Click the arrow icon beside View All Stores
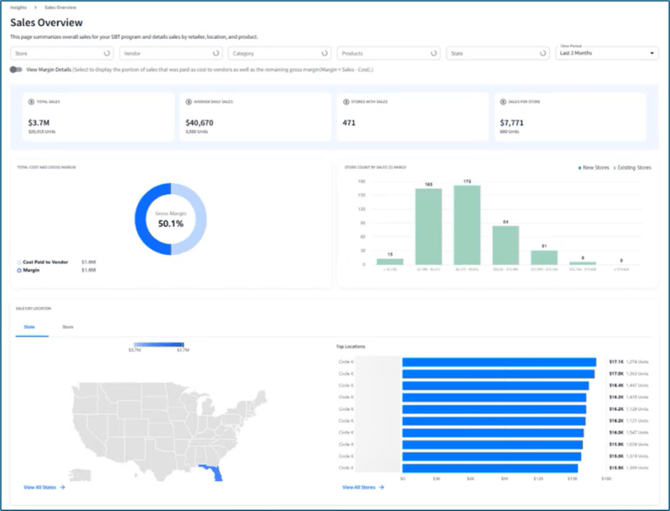Viewport: 670px width, 511px height. pos(380,488)
